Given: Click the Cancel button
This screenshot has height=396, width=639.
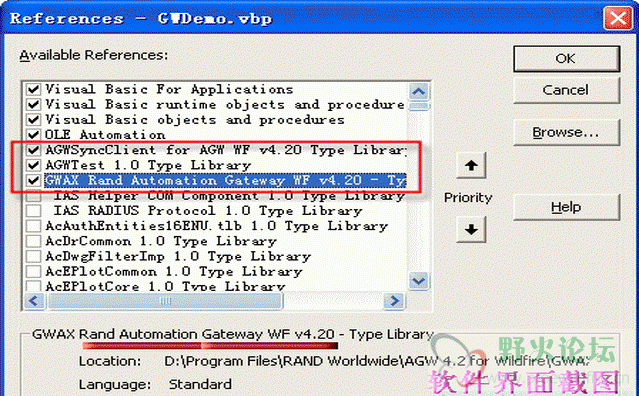Looking at the screenshot, I should pos(566,90).
